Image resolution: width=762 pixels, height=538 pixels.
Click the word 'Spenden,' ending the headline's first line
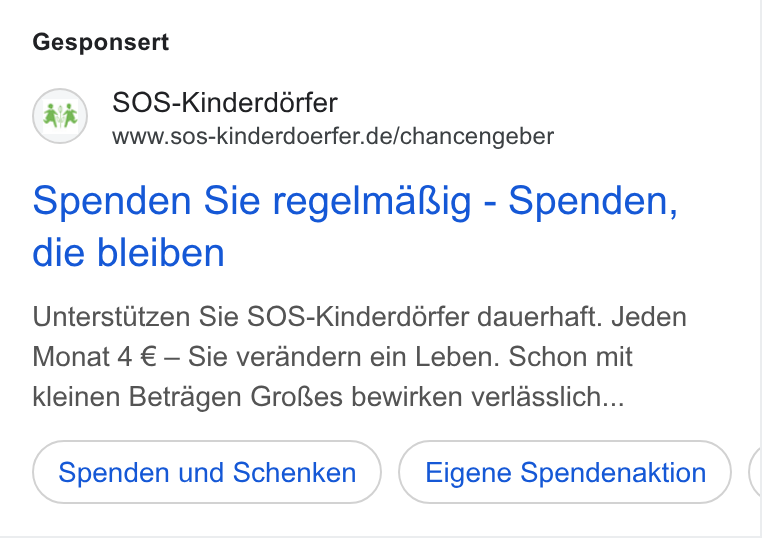click(593, 201)
